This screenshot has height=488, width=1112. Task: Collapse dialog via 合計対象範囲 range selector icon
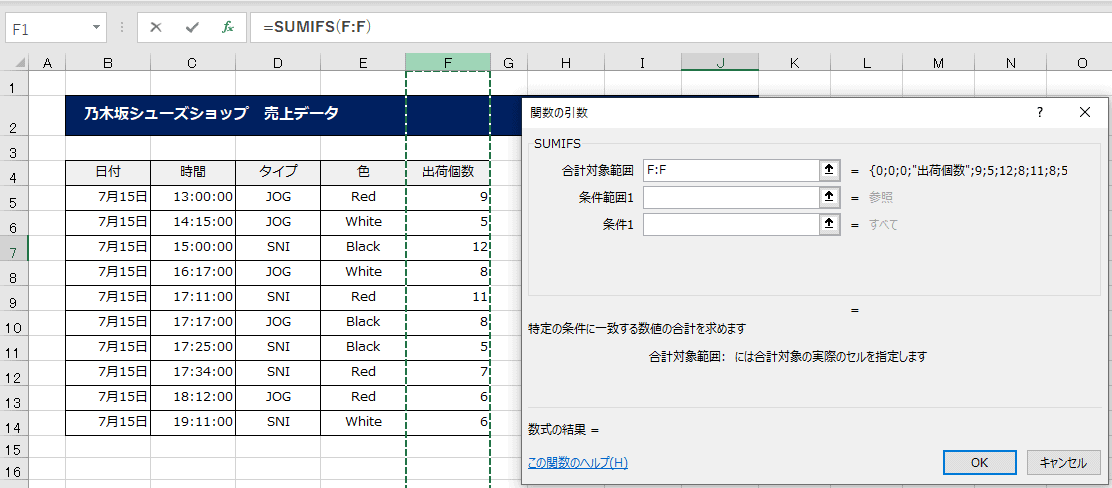828,170
